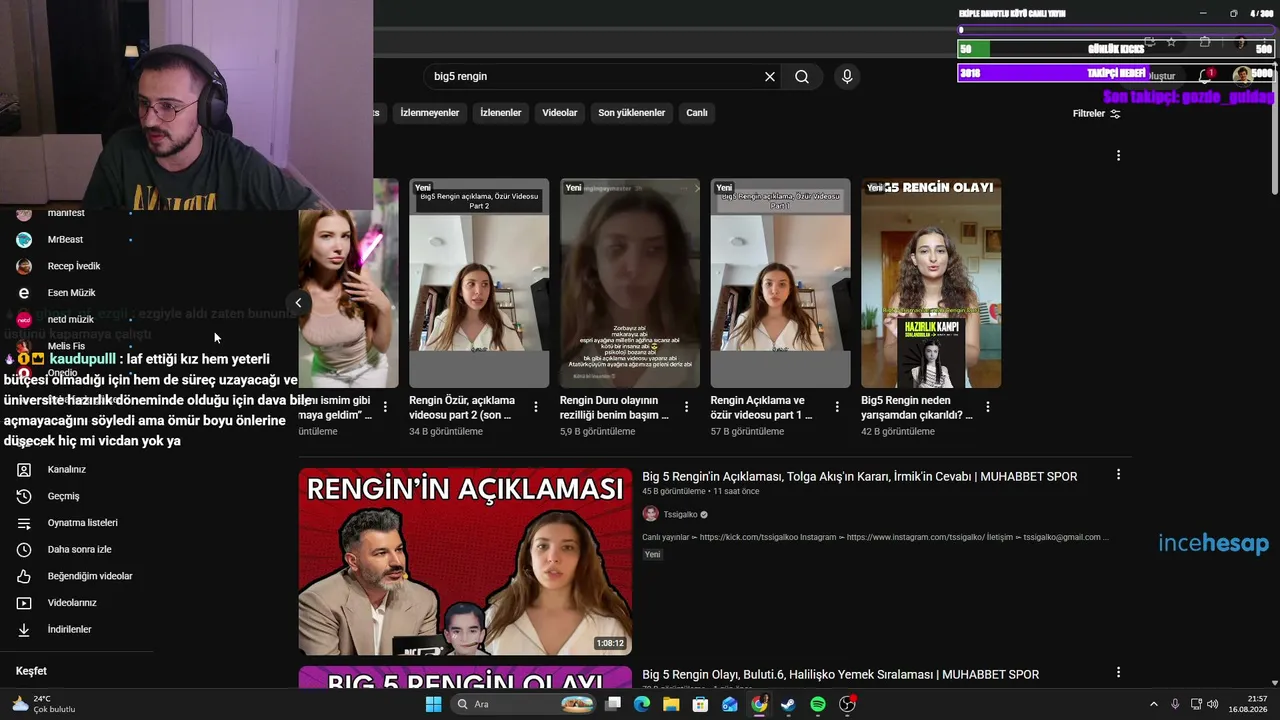The height and width of the screenshot is (720, 1280).
Task: Click the microphone icon in the system tray
Action: click(x=1175, y=704)
